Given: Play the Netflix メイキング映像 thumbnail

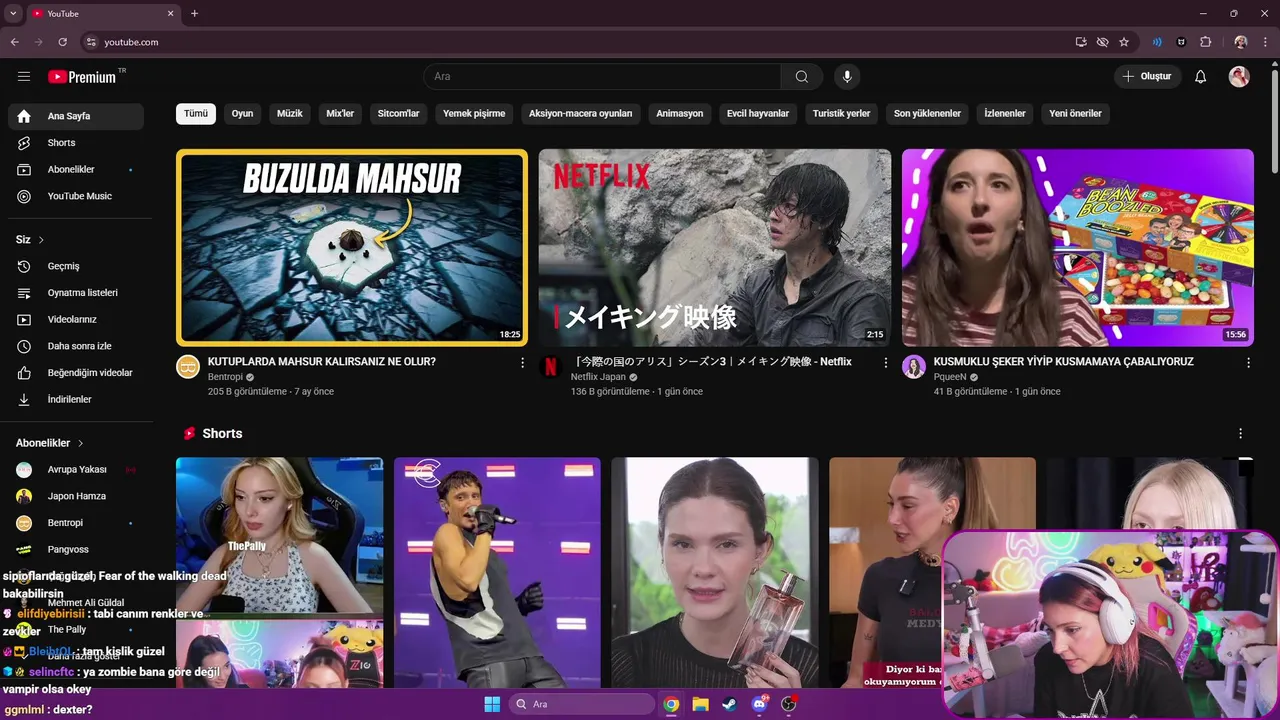Looking at the screenshot, I should click(x=715, y=248).
